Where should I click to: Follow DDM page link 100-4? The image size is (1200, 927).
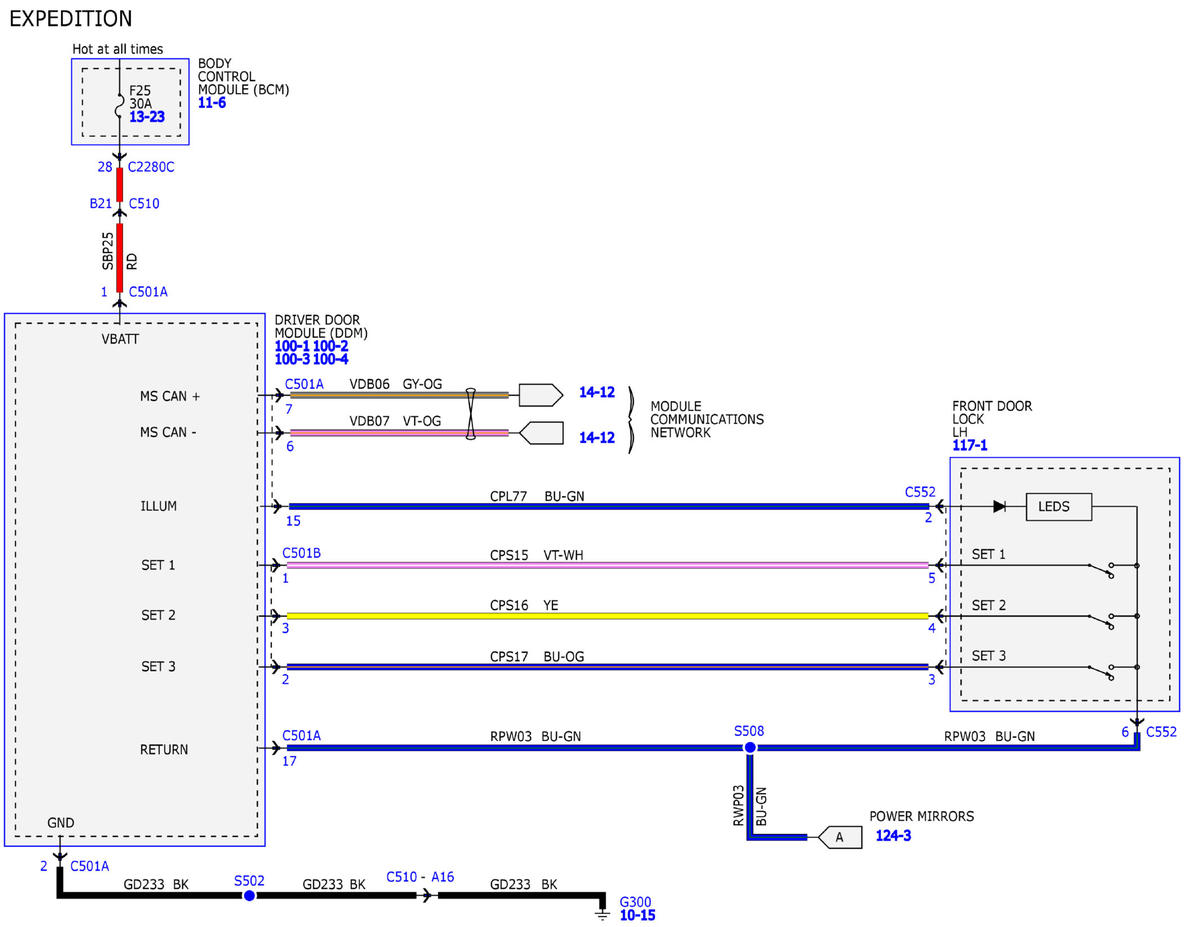click(331, 359)
